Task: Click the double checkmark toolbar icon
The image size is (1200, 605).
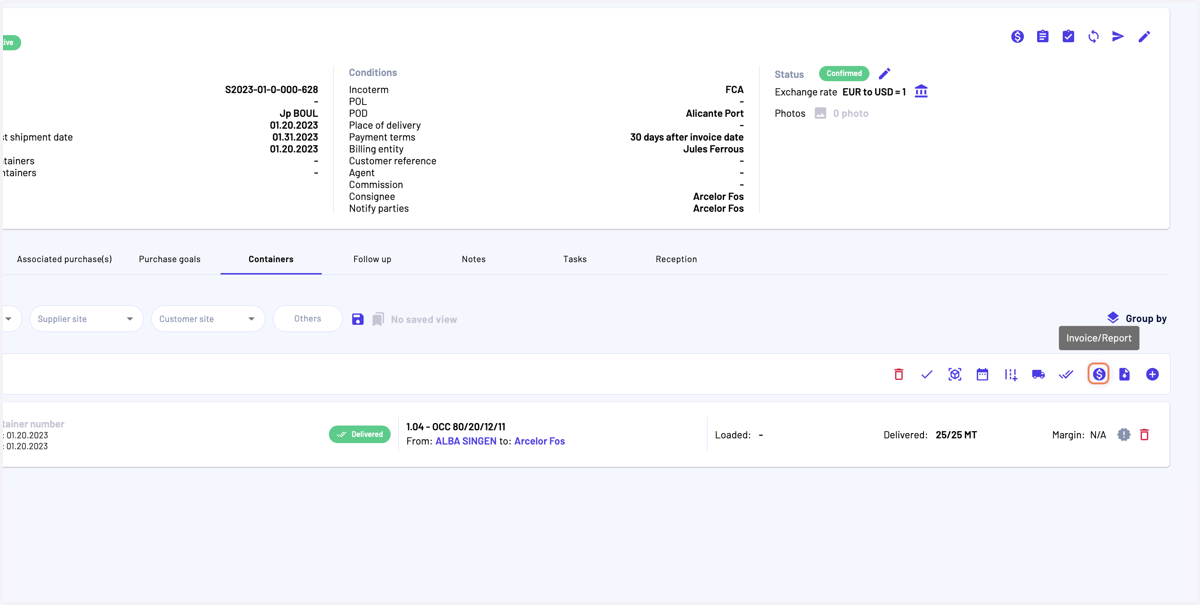Action: click(1066, 375)
